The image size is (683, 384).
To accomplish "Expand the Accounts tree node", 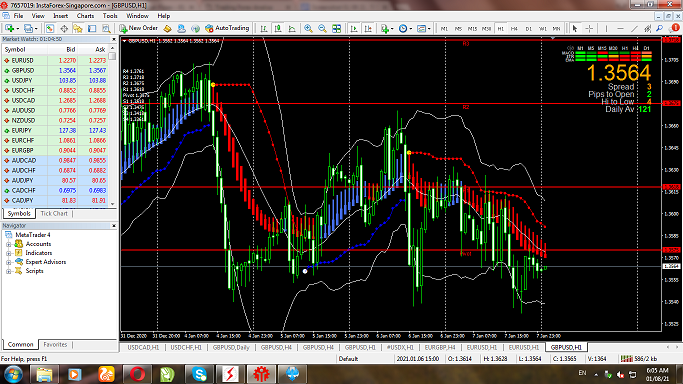I will 8,244.
